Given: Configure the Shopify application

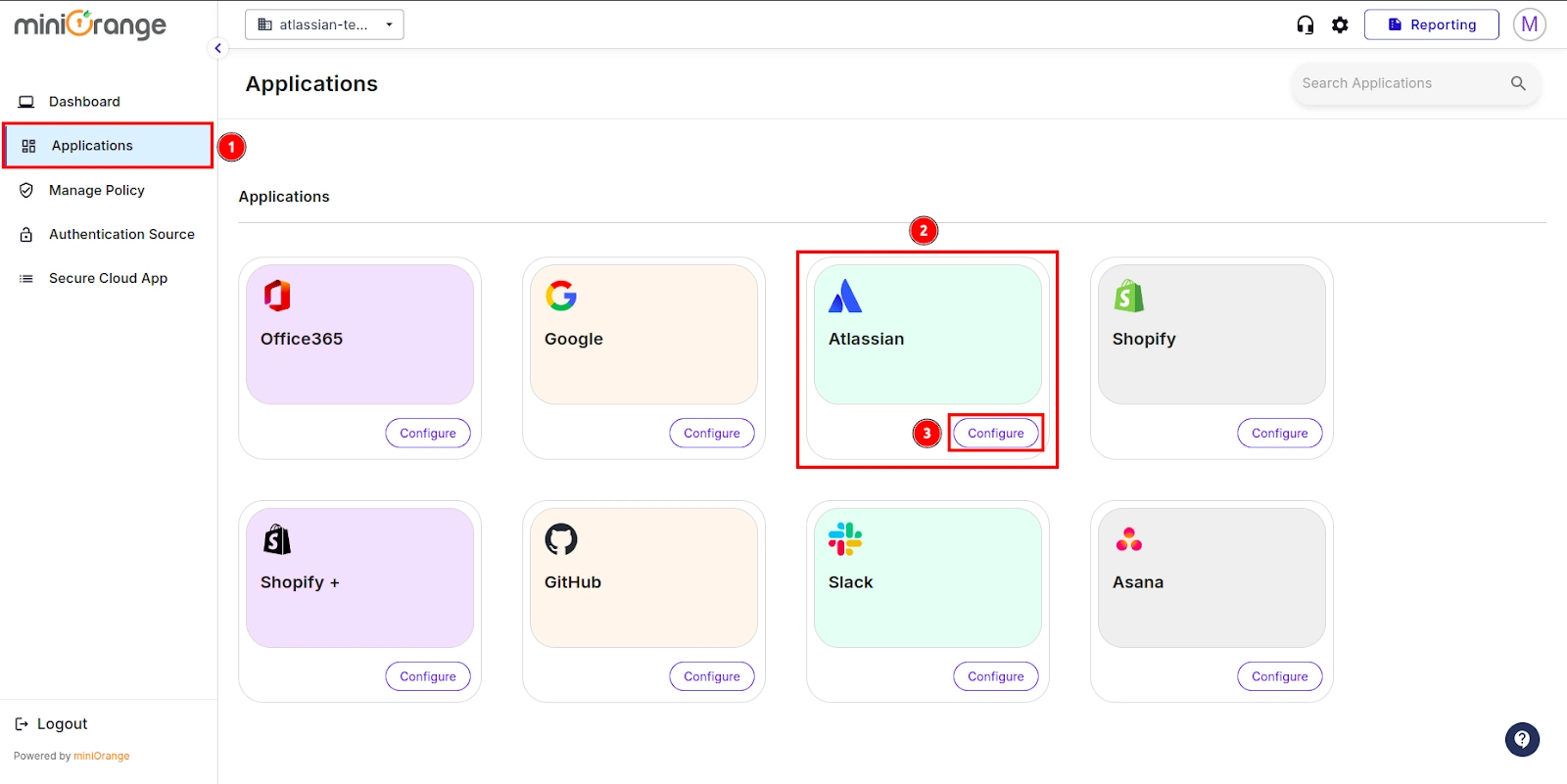Looking at the screenshot, I should [x=1280, y=433].
